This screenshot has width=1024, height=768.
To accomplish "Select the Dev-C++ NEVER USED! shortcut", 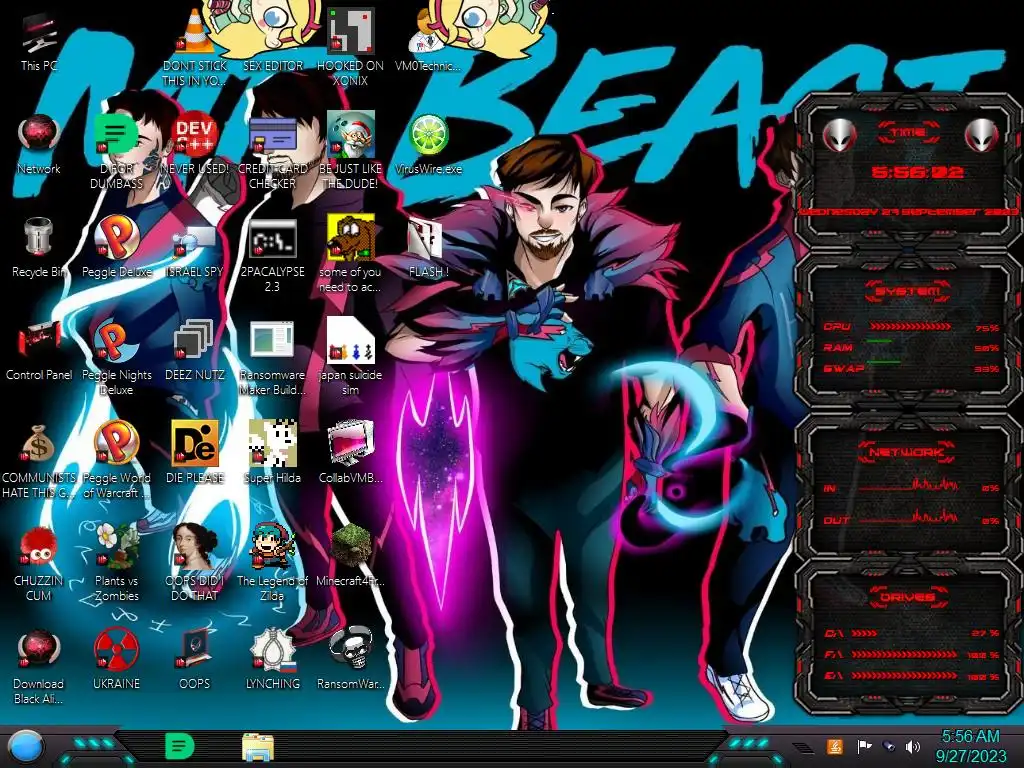I will tap(195, 144).
